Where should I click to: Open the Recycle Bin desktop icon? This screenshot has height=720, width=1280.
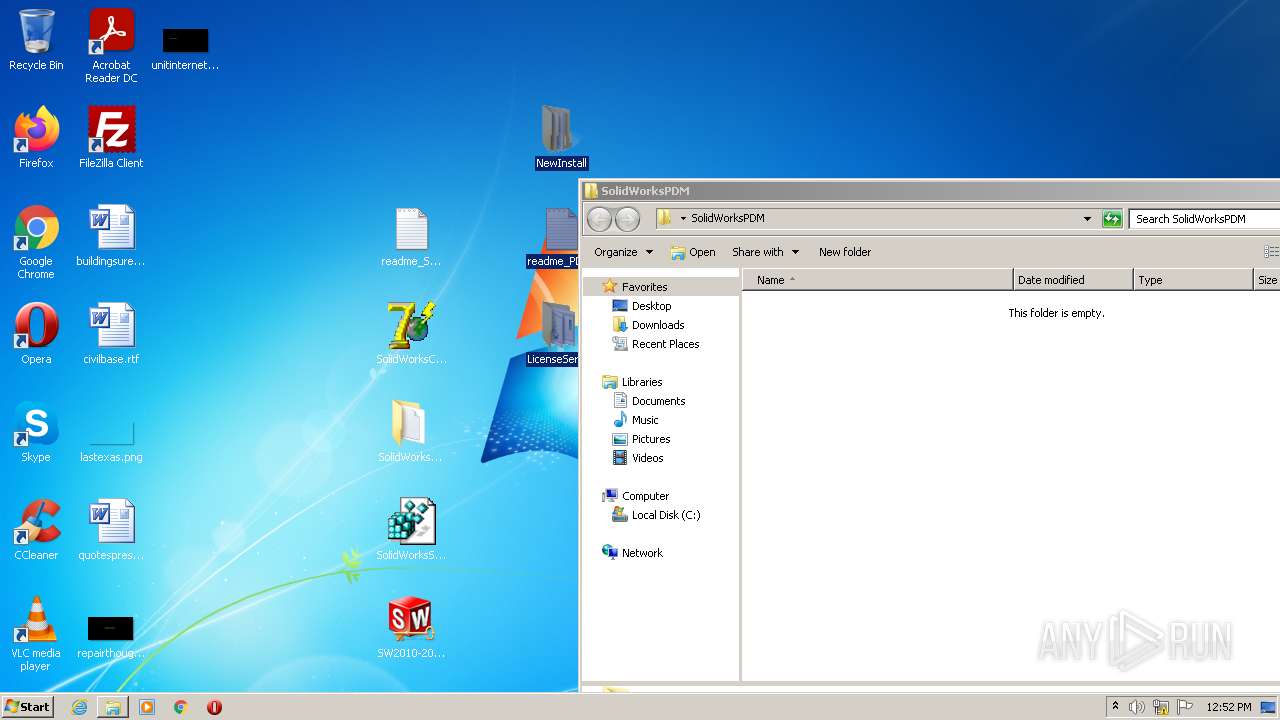coord(36,40)
